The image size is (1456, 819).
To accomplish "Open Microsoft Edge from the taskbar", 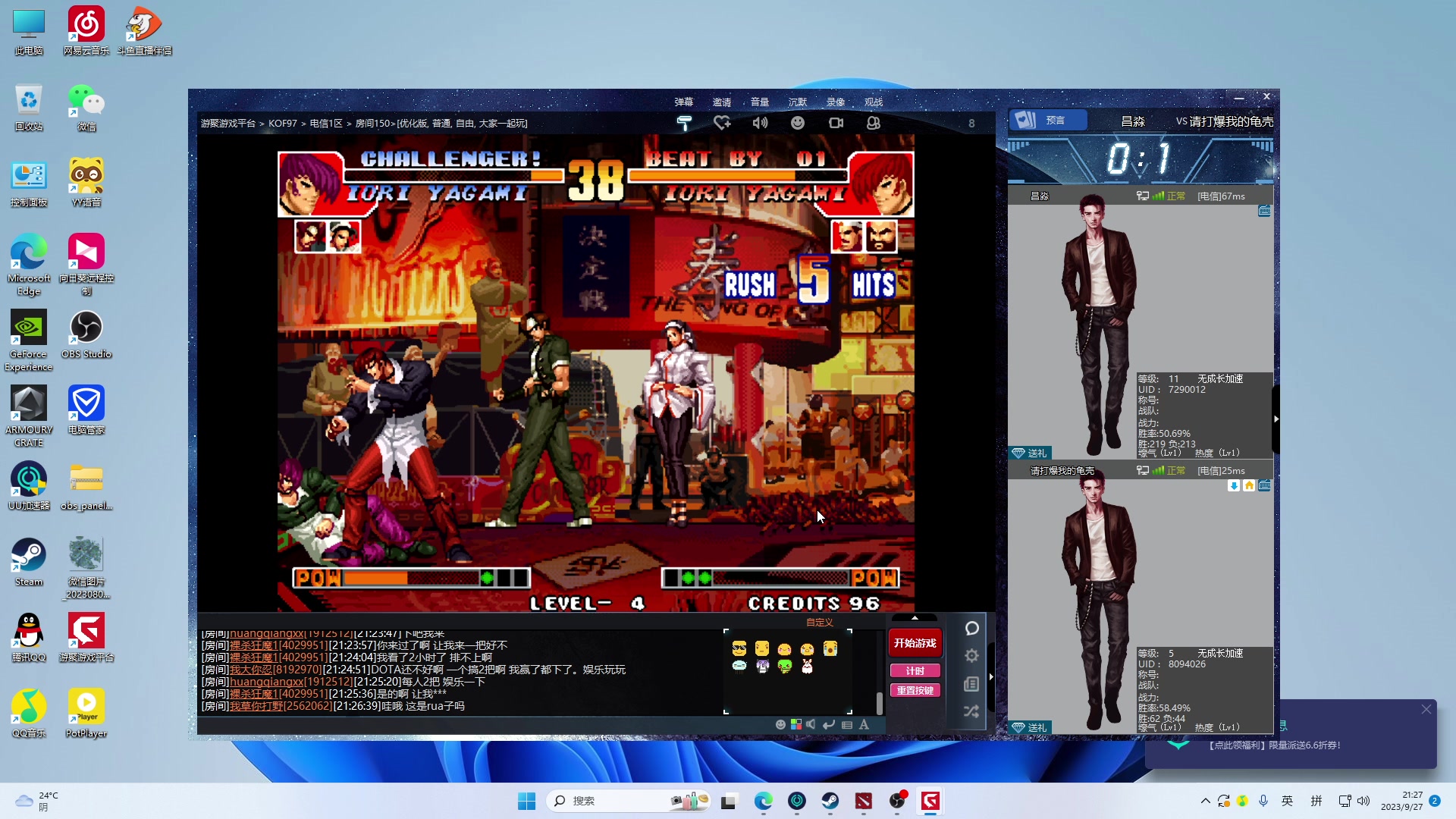I will tap(763, 801).
